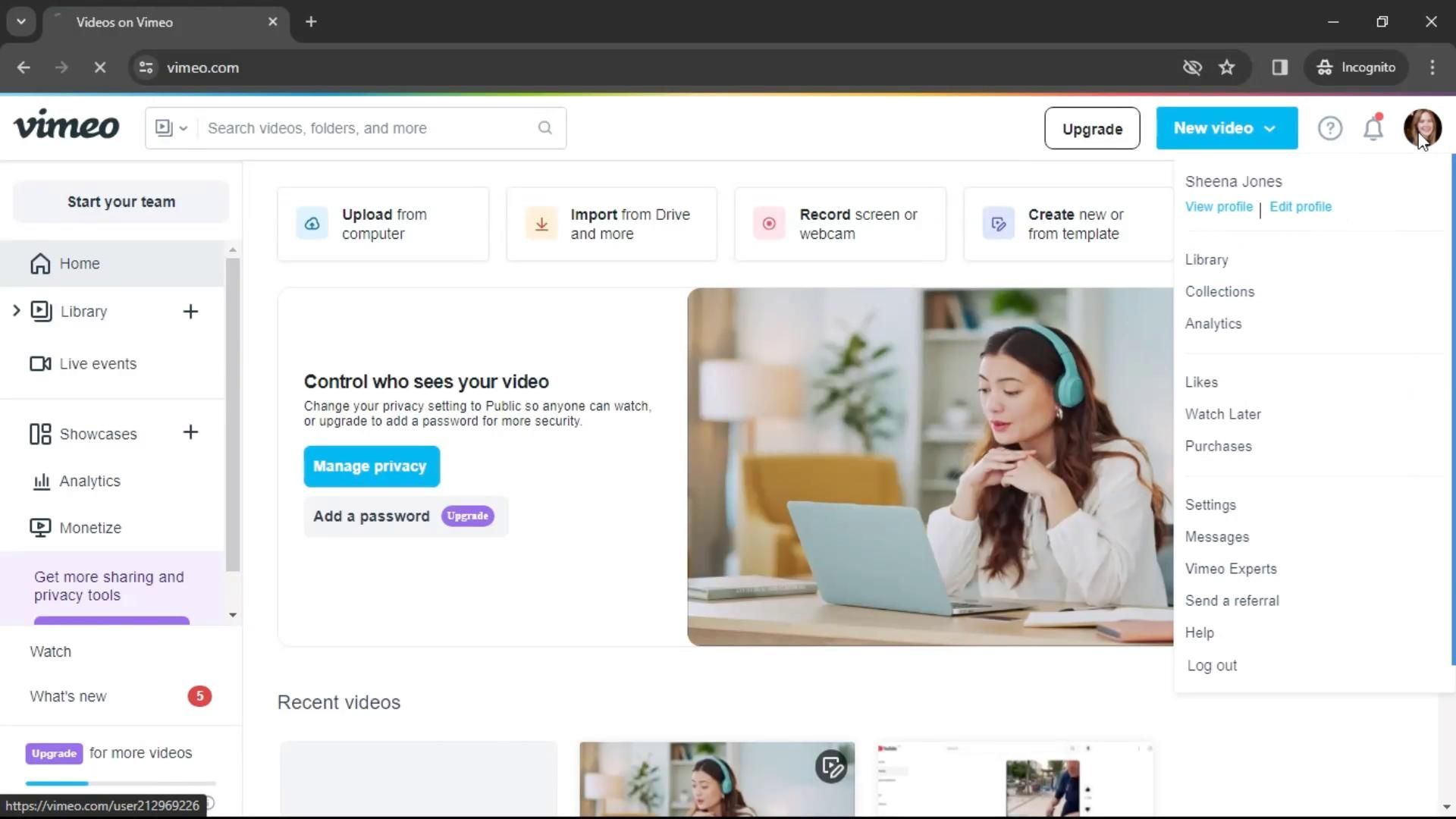Choose Watch Later from profile menu
The height and width of the screenshot is (819, 1456).
(1222, 414)
